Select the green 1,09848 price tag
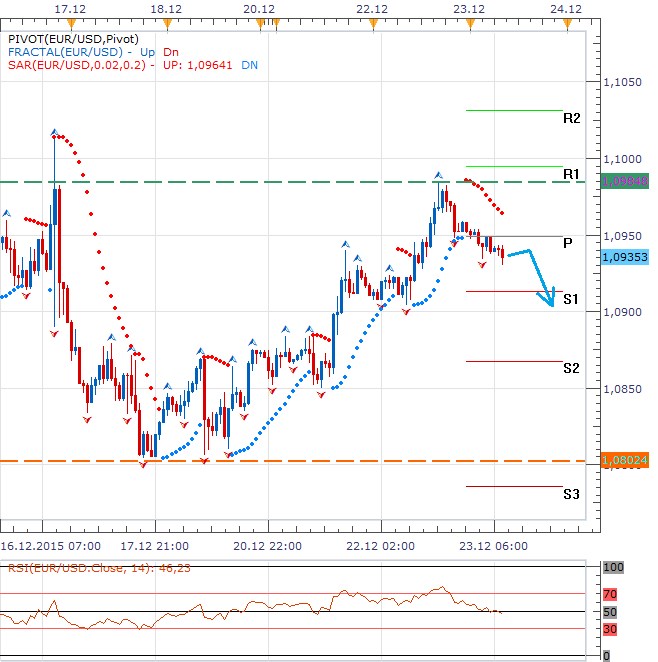Screen dimensions: 658x662 pyautogui.click(x=625, y=181)
